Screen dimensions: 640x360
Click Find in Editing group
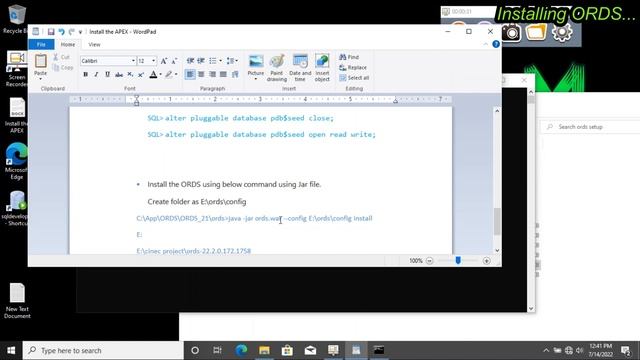click(349, 57)
